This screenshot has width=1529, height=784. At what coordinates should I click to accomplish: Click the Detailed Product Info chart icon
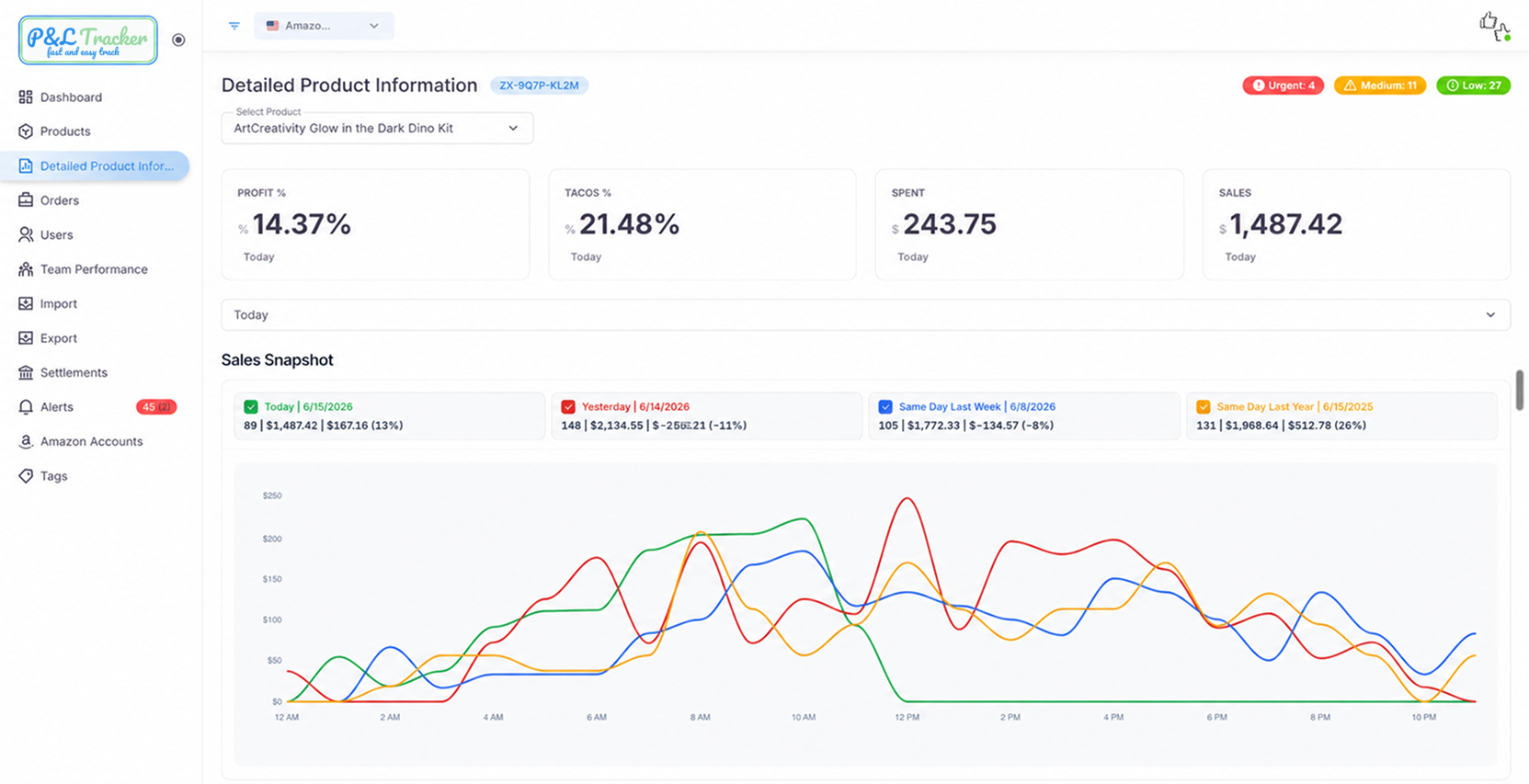pos(26,165)
